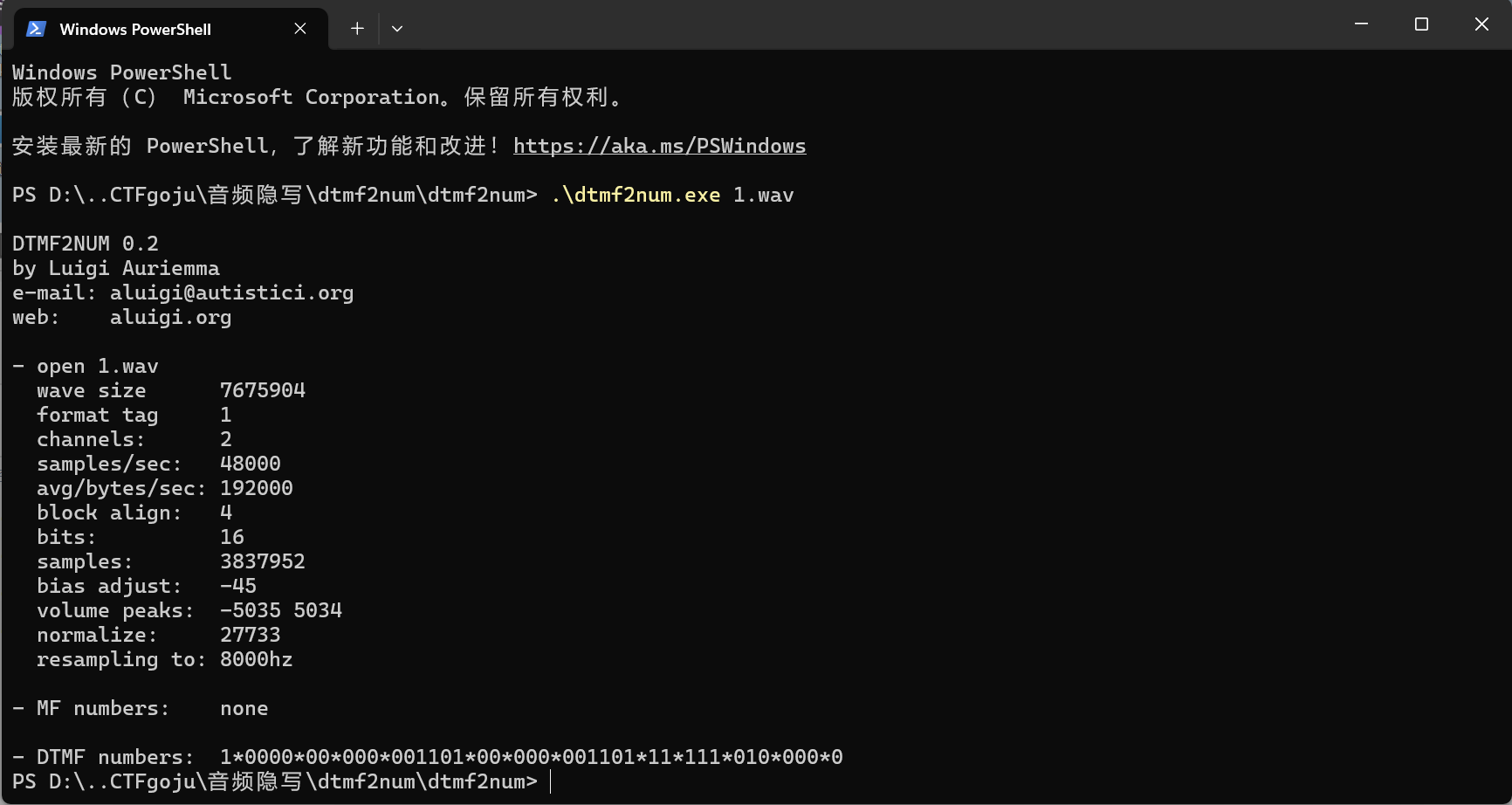Close the terminal window

1481,24
